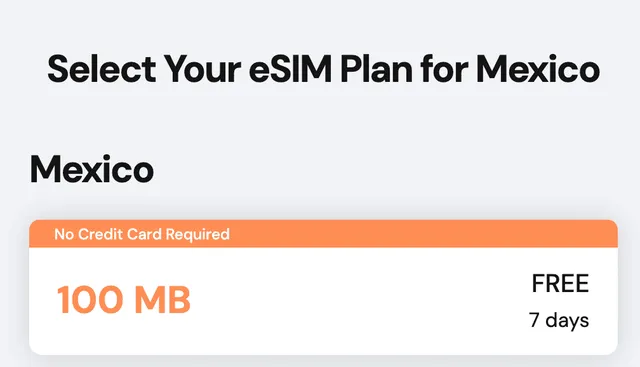Click the Mexico country section heading
This screenshot has width=640, height=367.
92,169
